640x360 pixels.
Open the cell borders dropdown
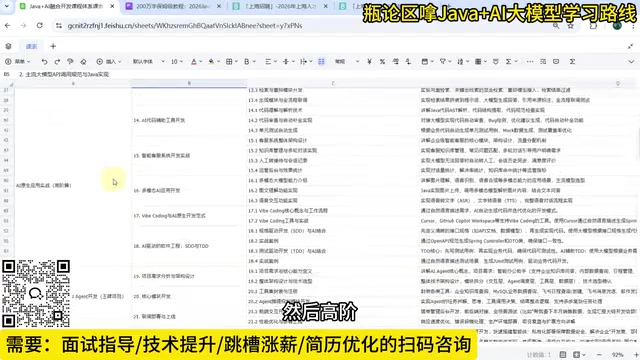coord(231,62)
